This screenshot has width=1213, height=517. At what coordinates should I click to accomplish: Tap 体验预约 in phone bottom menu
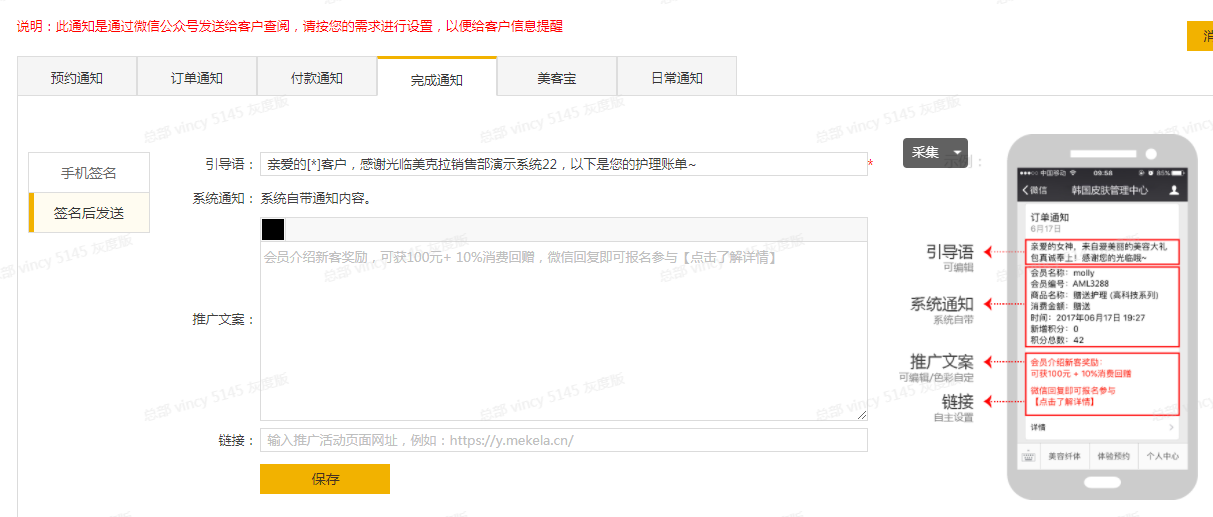tap(1113, 456)
